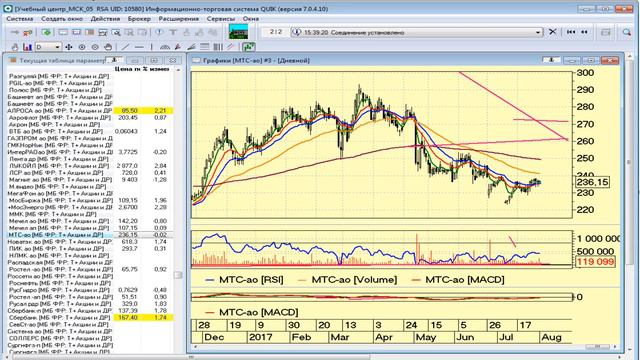Click the connect arrow icon in toolbar

(x=15, y=32)
